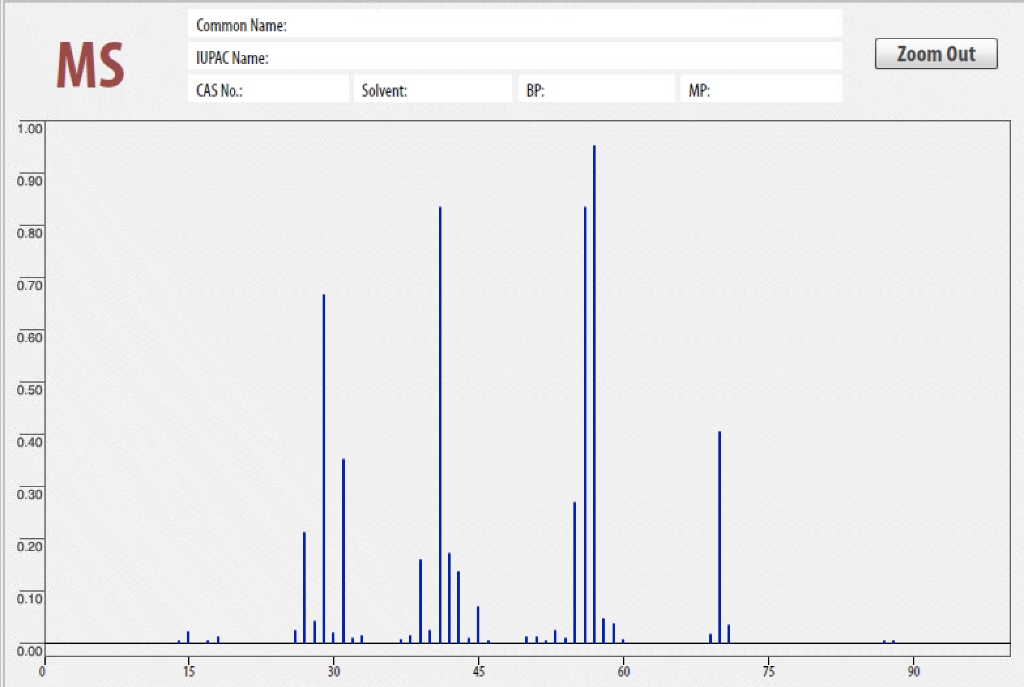Screen dimensions: 1024x687
Task: Click the peak at m/z 31
Action: tap(344, 550)
